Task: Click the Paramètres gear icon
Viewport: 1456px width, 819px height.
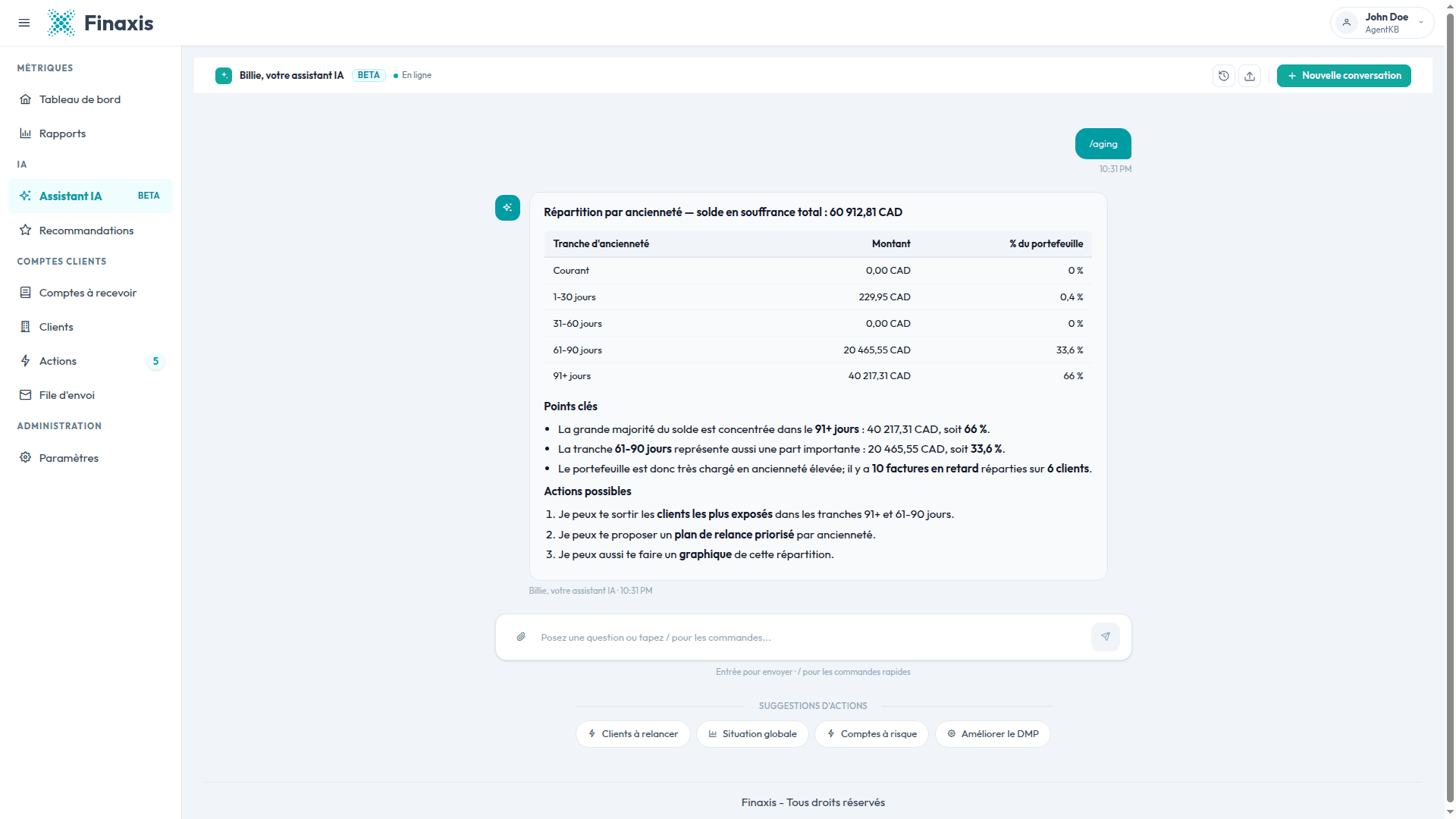Action: pos(26,457)
